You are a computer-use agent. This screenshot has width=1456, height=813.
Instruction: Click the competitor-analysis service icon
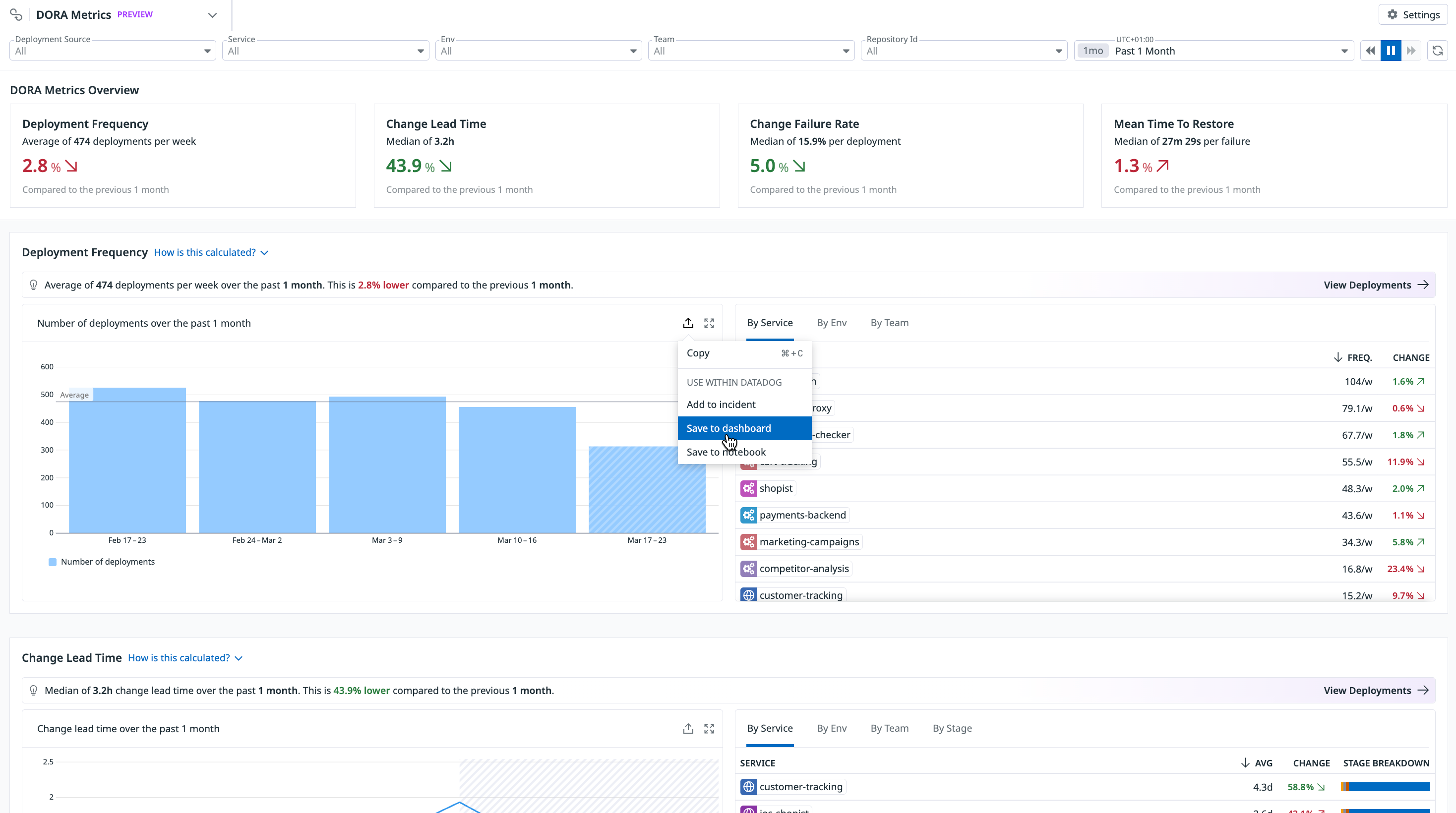tap(748, 569)
